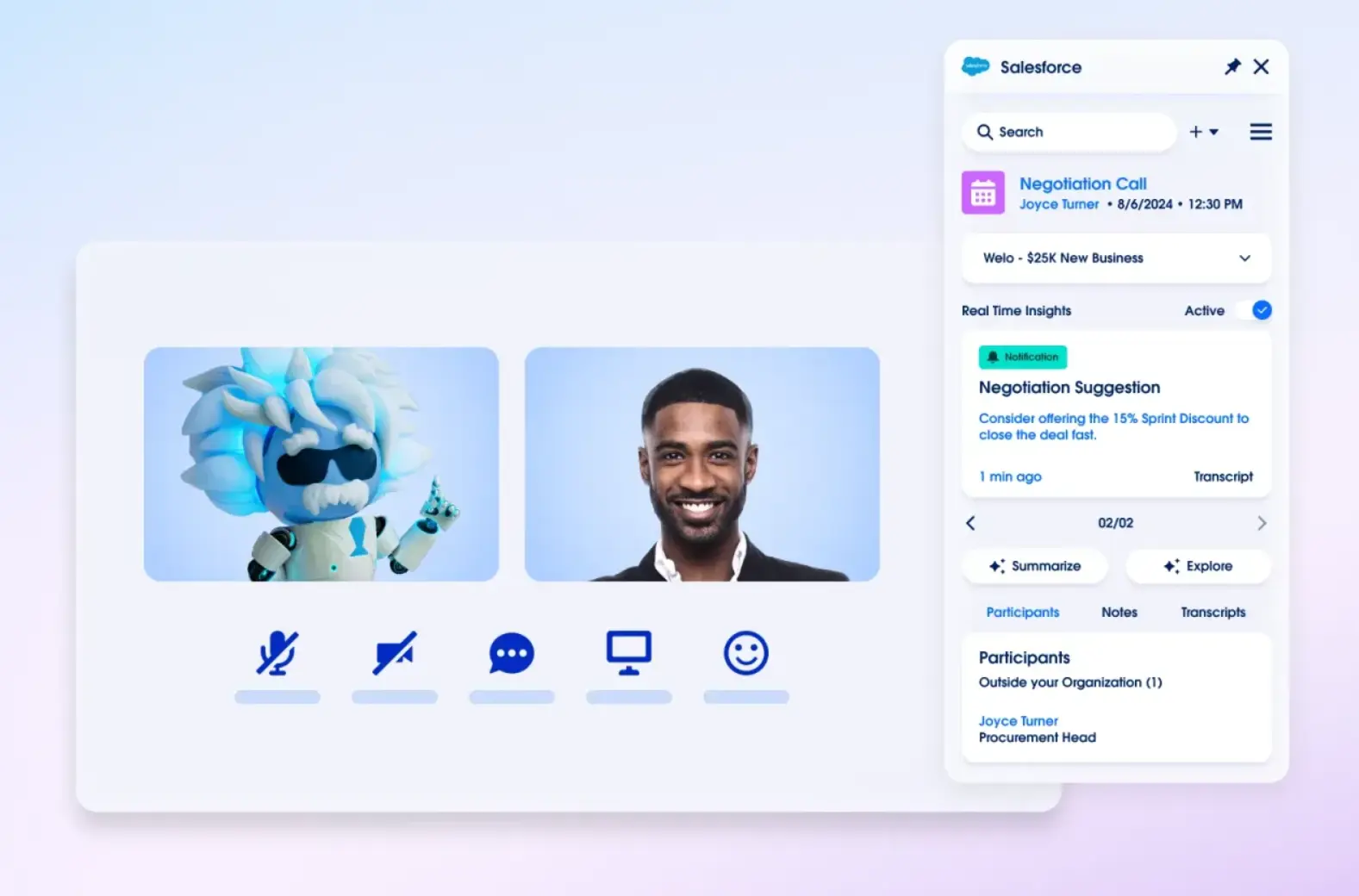Select the smiling man video tile
This screenshot has height=896, width=1359.
[x=702, y=464]
